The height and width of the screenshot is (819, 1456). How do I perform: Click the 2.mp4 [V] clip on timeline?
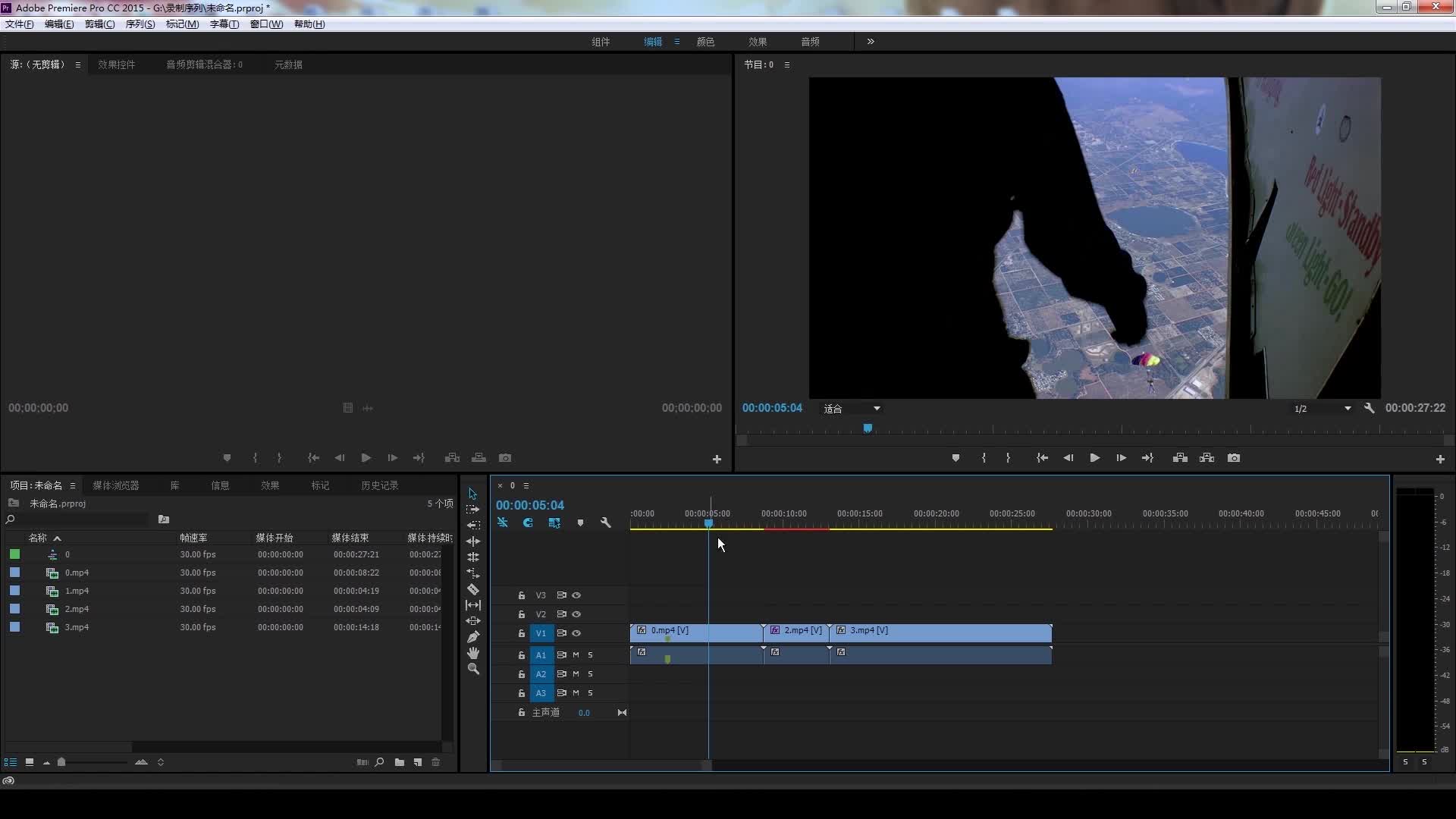796,632
